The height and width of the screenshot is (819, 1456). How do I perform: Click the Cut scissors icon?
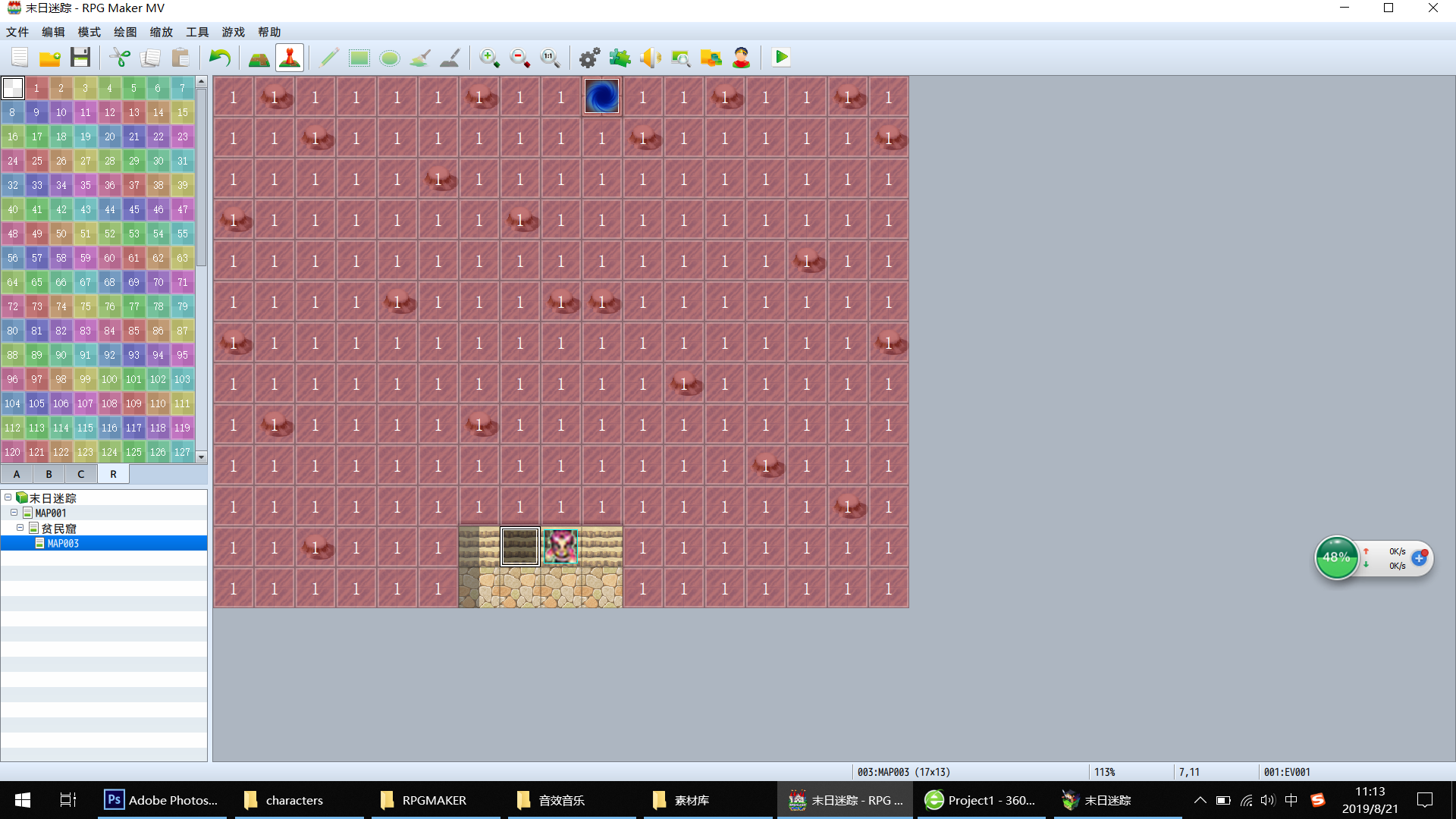coord(120,58)
